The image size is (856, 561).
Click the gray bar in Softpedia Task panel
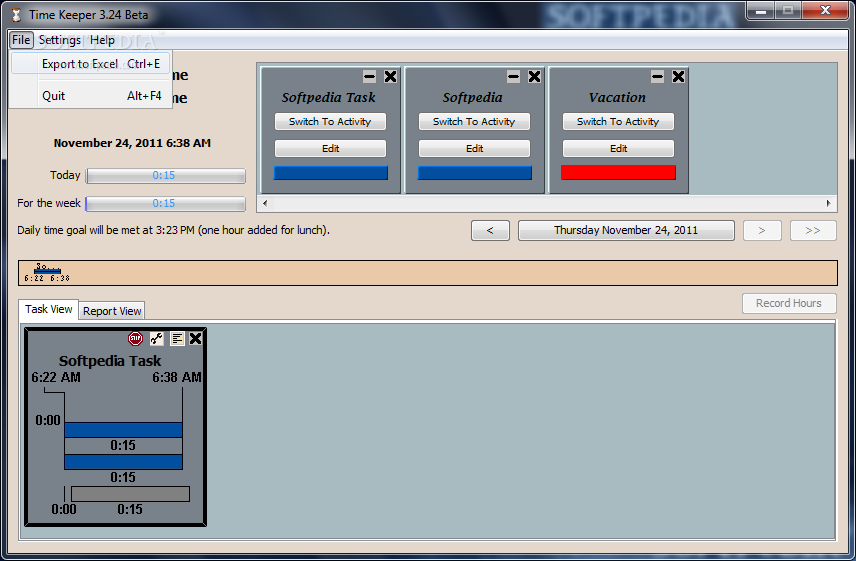[x=130, y=494]
